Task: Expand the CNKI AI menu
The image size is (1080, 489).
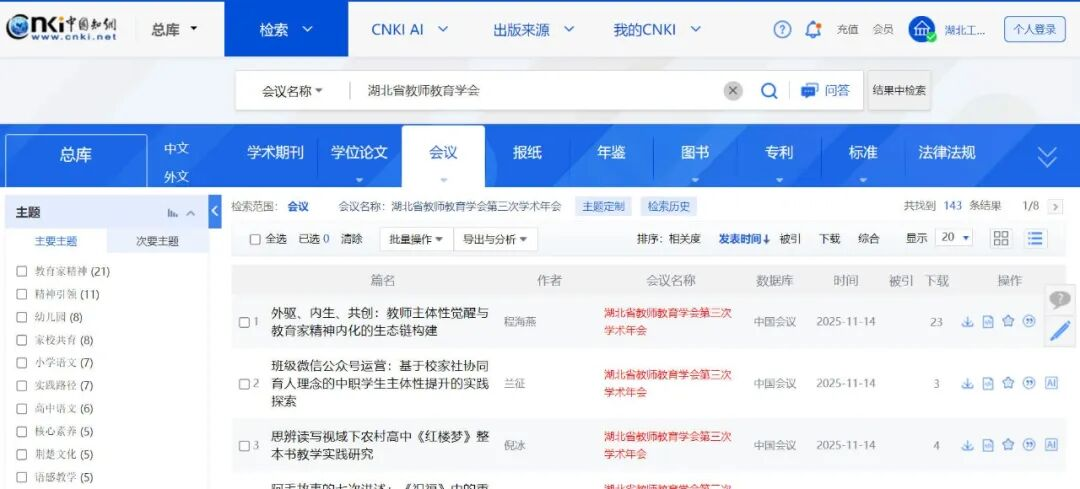Action: pyautogui.click(x=410, y=29)
